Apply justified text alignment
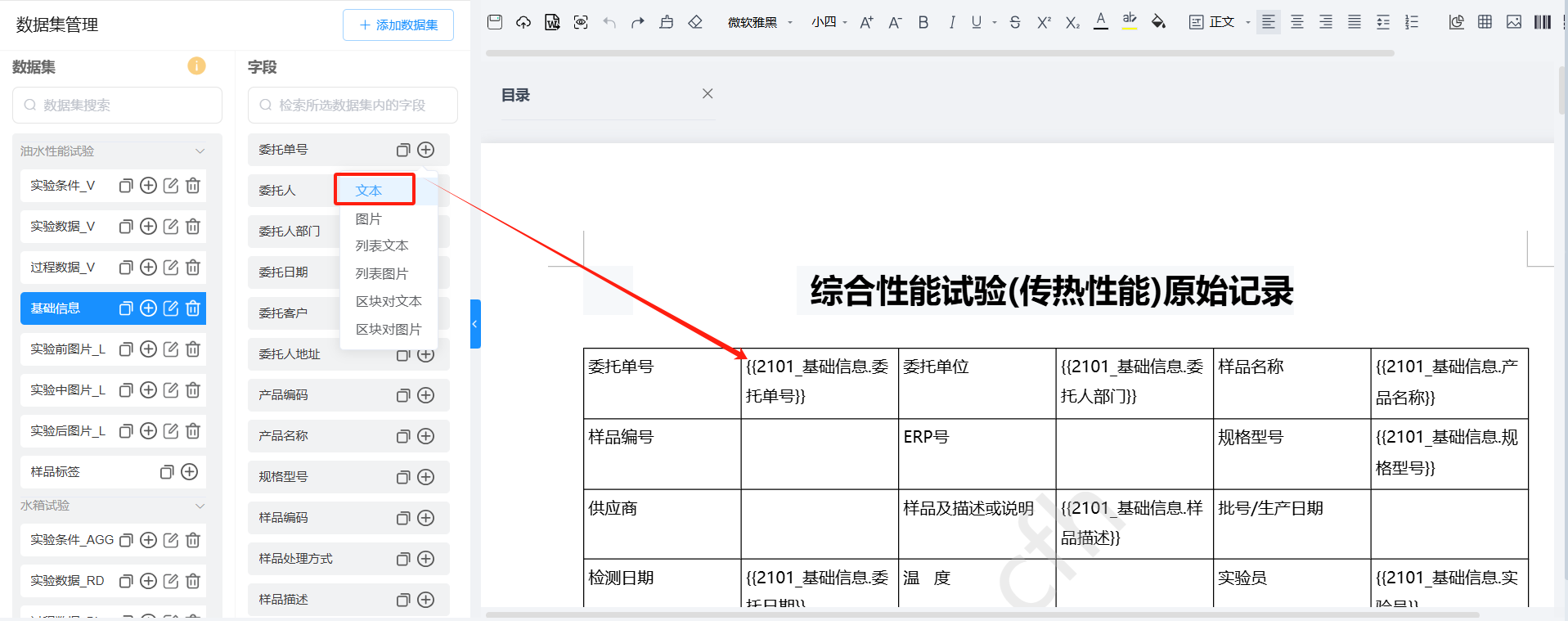 tap(1355, 22)
